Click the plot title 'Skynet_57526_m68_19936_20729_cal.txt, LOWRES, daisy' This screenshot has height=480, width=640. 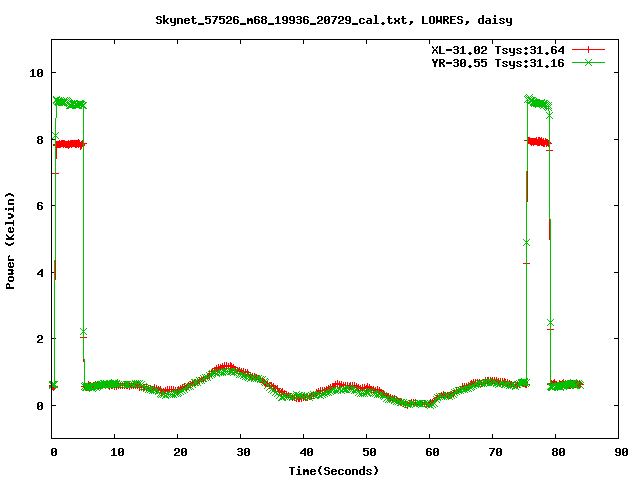(334, 20)
